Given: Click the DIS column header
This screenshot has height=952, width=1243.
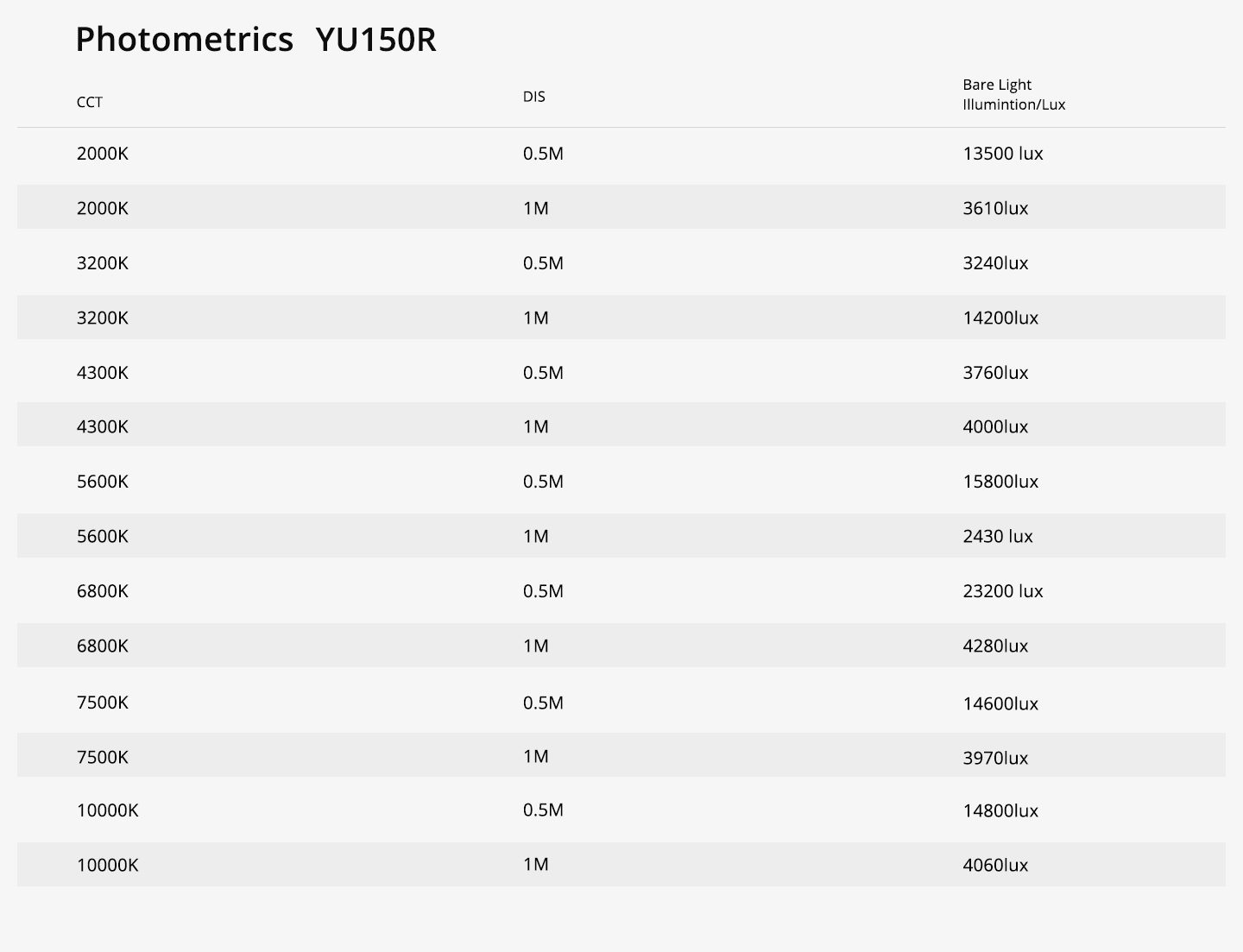Looking at the screenshot, I should click(533, 97).
